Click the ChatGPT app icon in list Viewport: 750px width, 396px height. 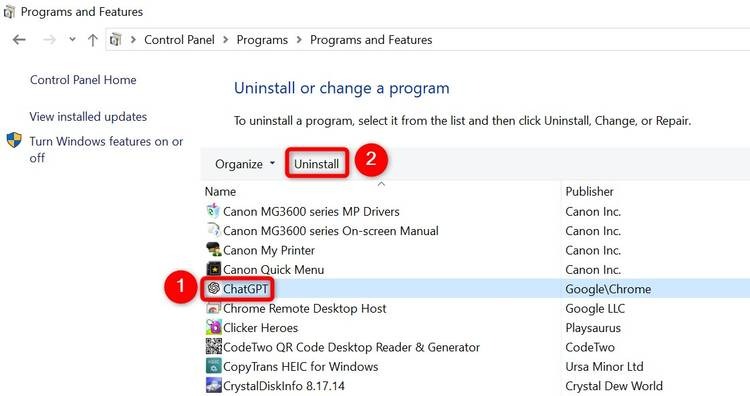pyautogui.click(x=214, y=288)
